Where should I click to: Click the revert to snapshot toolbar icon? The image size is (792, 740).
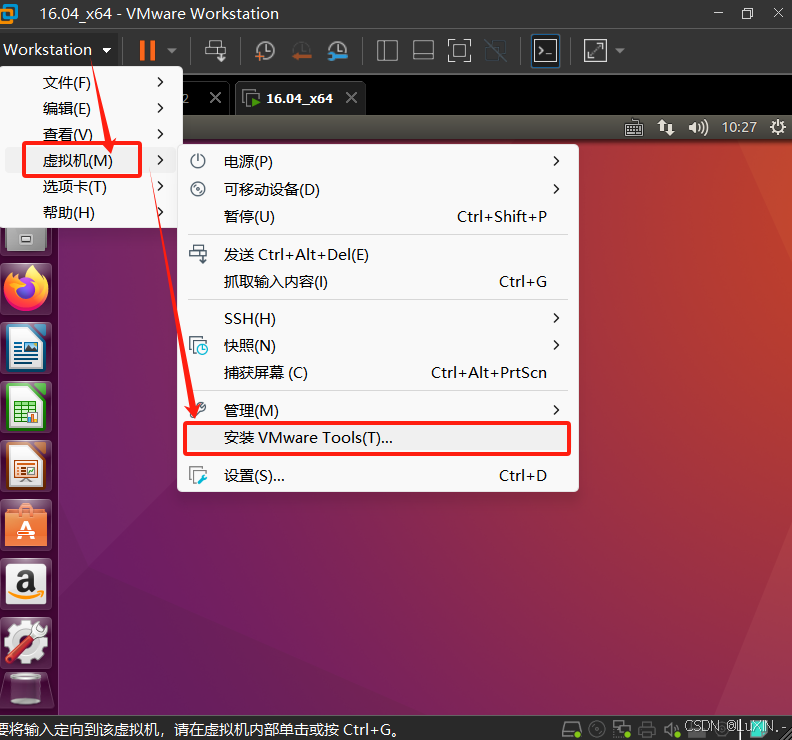click(x=302, y=51)
